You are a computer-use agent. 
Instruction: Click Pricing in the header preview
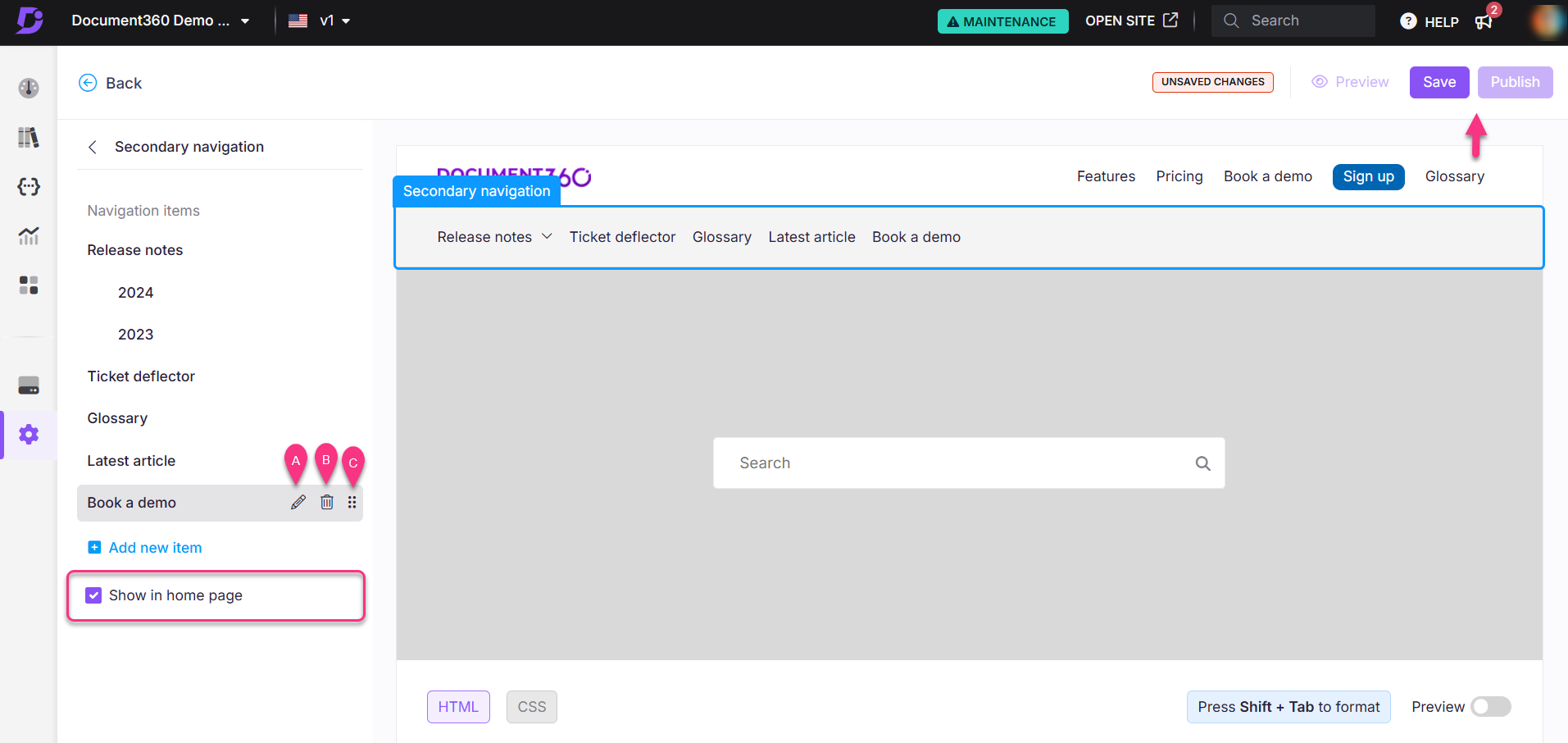click(1179, 176)
